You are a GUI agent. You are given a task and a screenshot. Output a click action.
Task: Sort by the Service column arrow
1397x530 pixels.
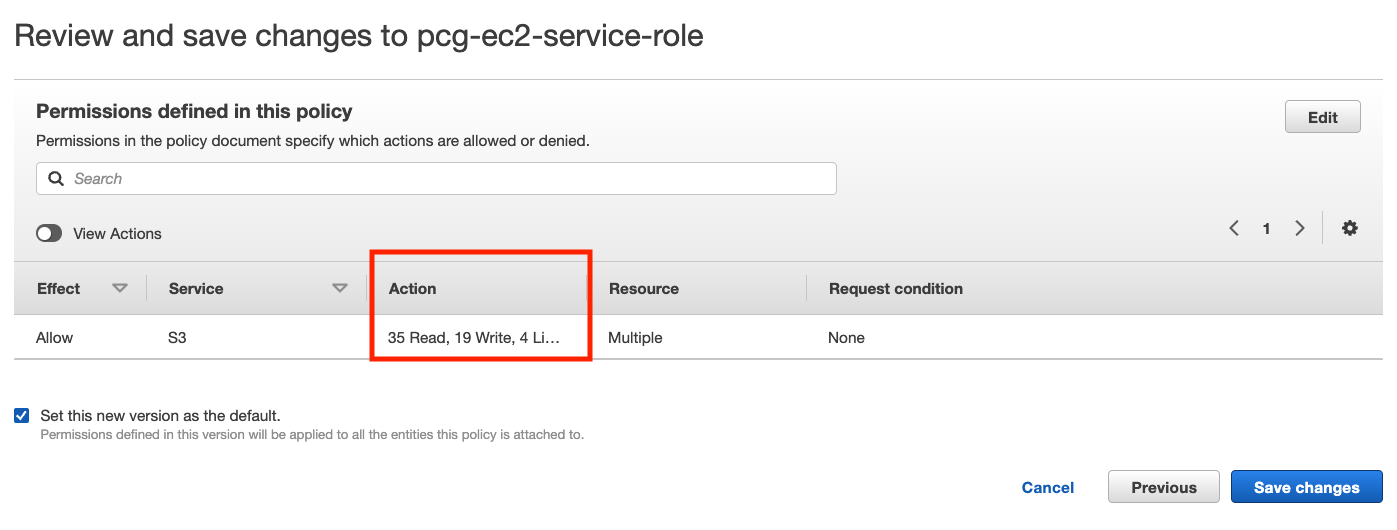point(340,288)
